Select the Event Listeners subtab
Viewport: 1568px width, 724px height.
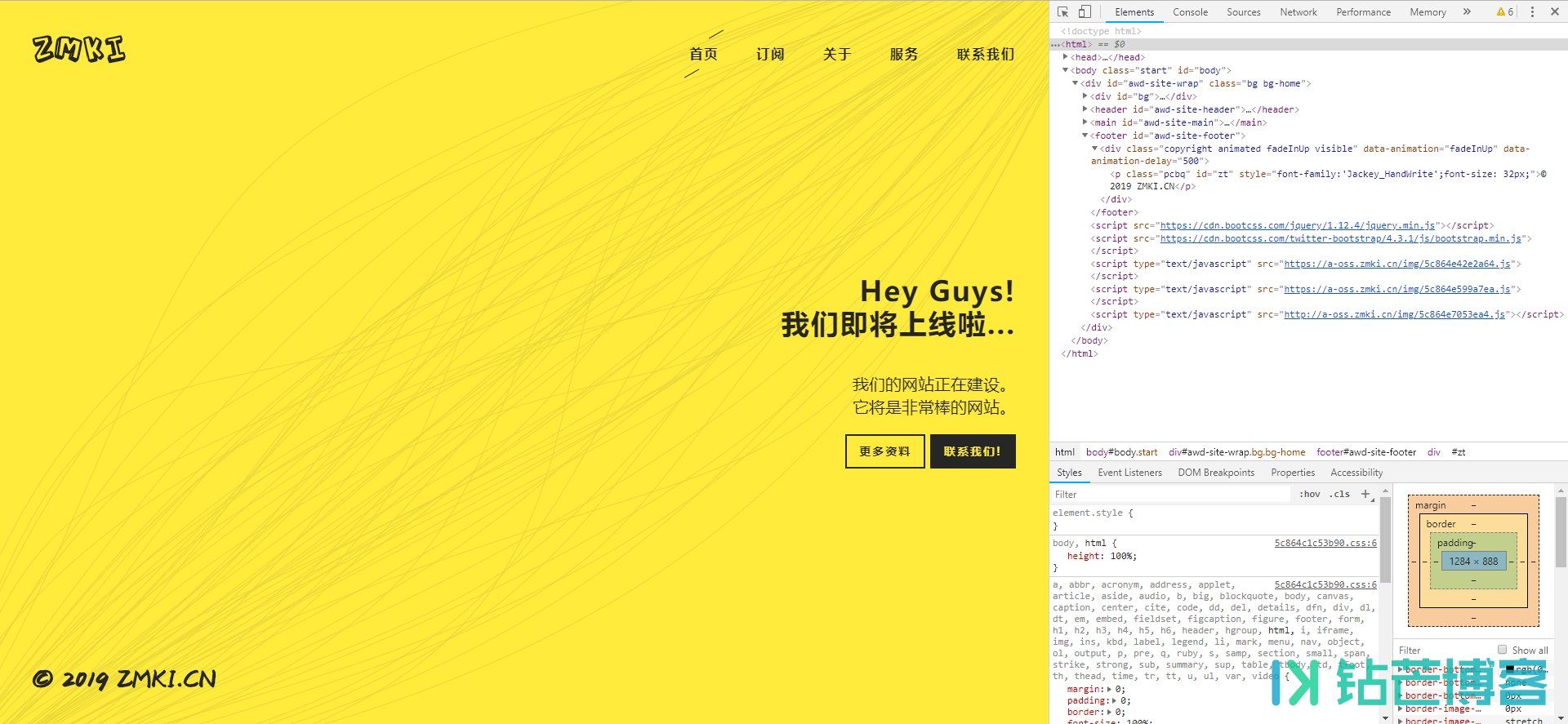point(1129,472)
